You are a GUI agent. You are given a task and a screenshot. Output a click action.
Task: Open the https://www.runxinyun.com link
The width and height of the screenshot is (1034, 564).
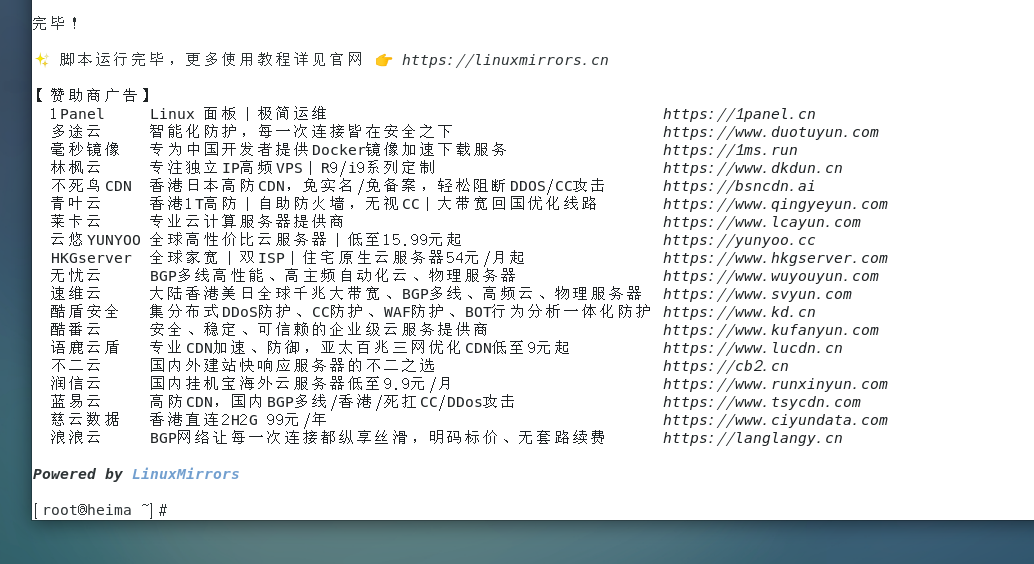(x=776, y=384)
